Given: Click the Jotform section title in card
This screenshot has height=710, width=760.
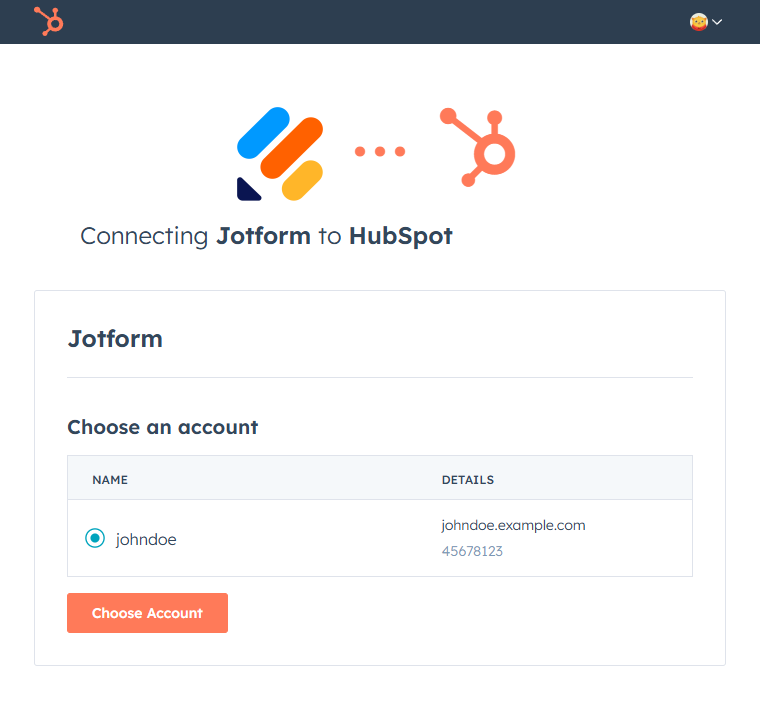Looking at the screenshot, I should click(115, 339).
